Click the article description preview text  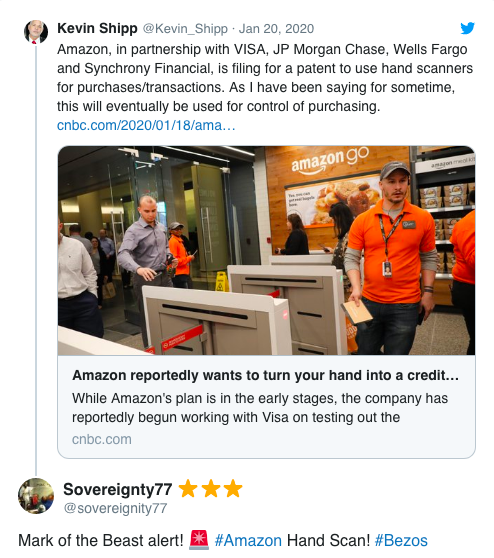pyautogui.click(x=260, y=408)
